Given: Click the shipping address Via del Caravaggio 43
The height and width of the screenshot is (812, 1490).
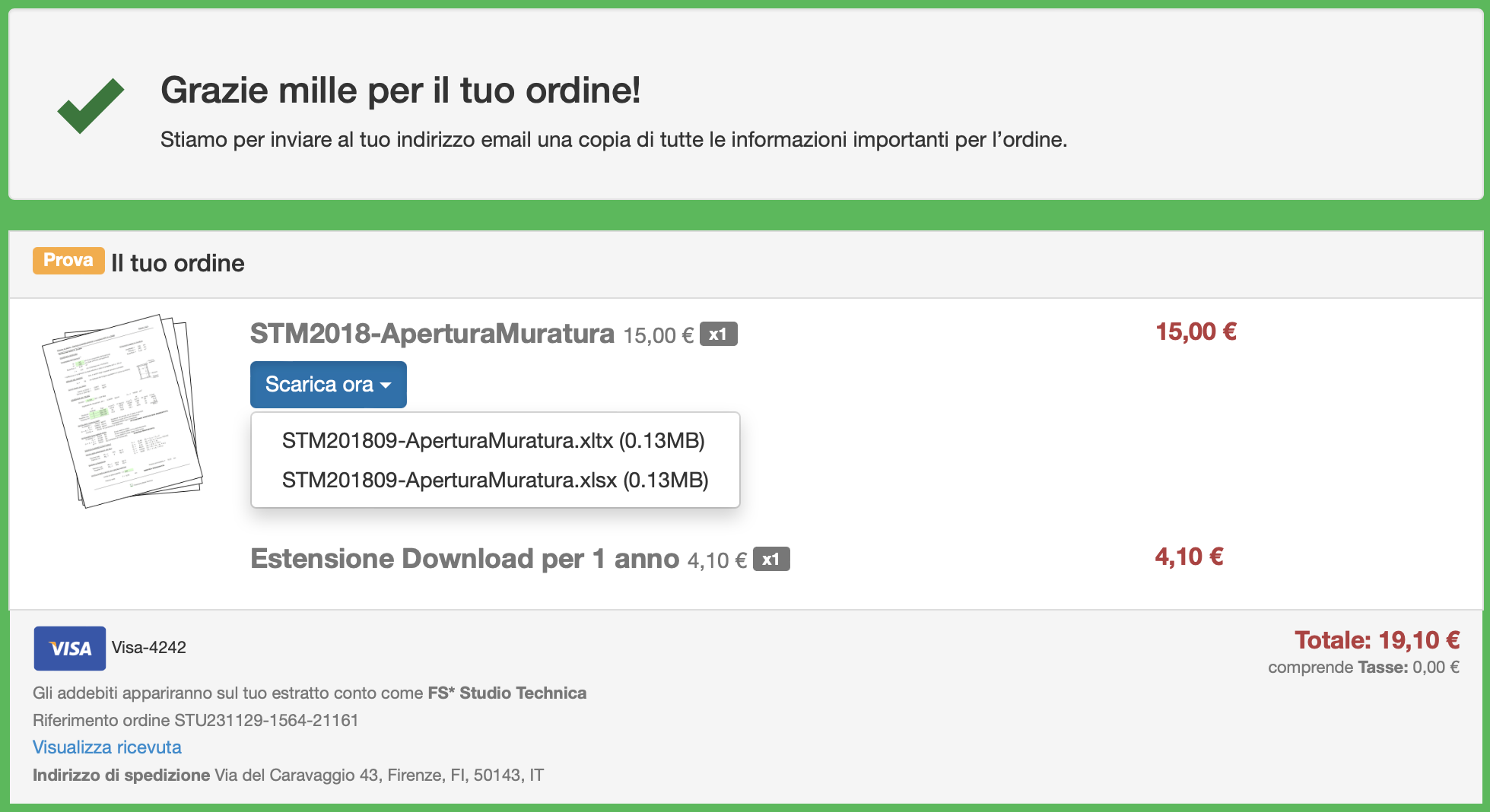Looking at the screenshot, I should pyautogui.click(x=380, y=776).
